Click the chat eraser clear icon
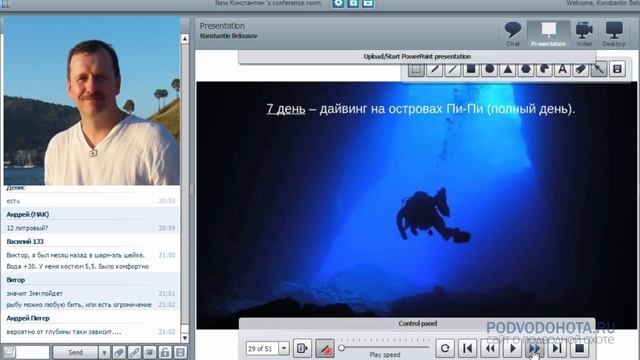Viewport: 640px width, 360px height. point(119,352)
